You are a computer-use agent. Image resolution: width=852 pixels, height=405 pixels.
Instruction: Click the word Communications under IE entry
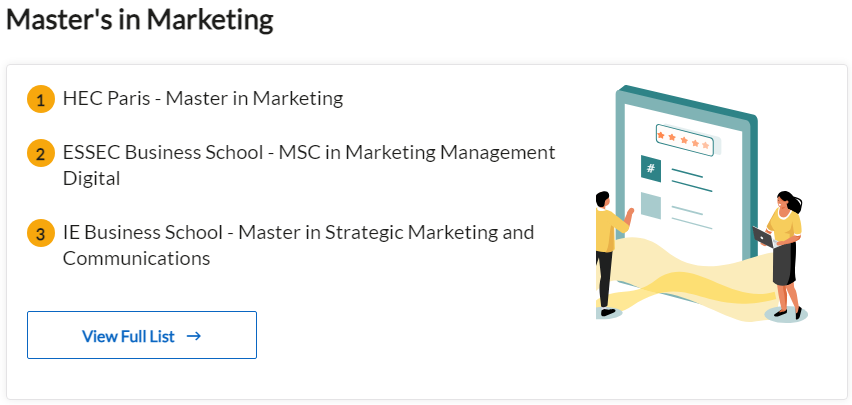point(136,258)
